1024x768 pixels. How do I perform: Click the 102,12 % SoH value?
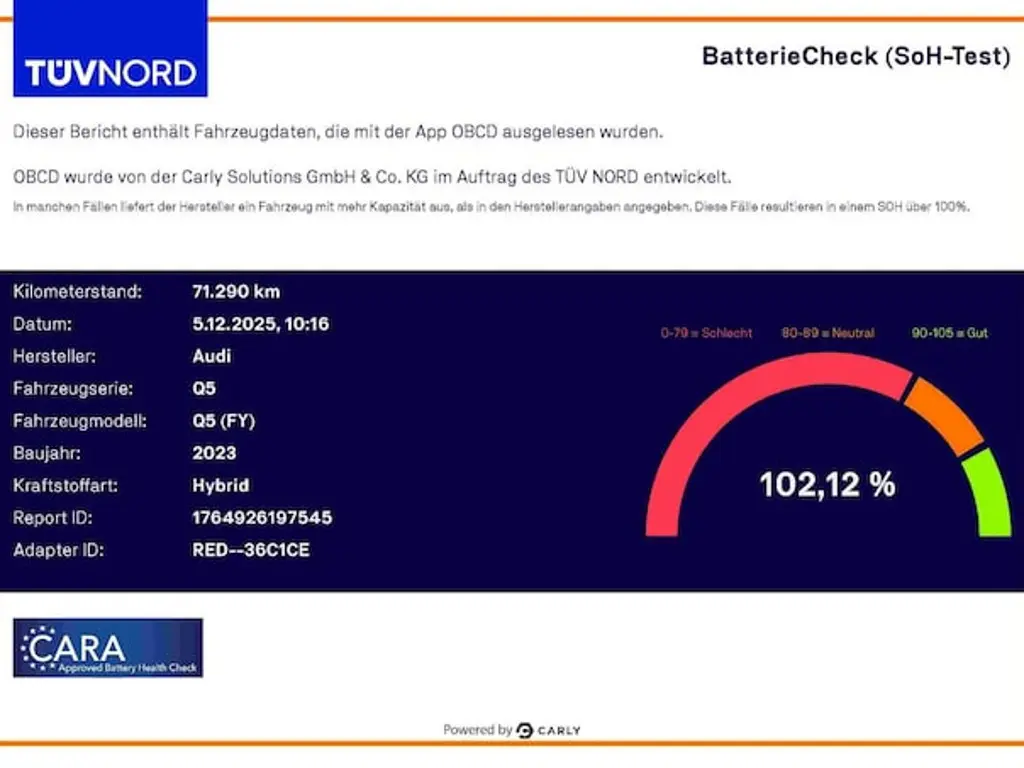(x=827, y=485)
